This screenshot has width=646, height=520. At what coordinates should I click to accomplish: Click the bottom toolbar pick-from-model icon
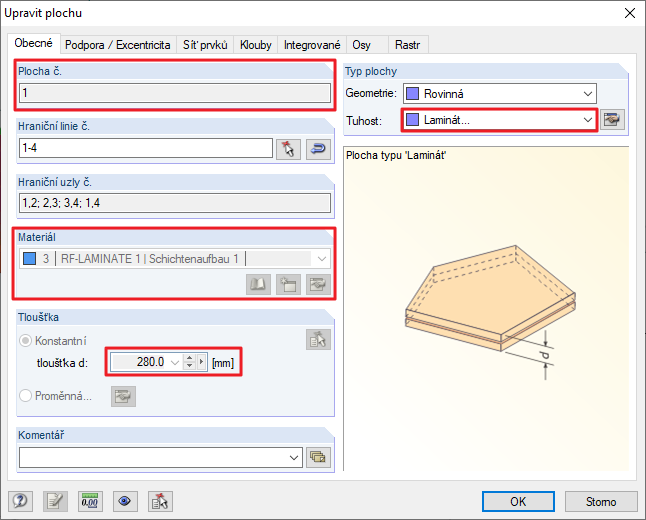[160, 501]
